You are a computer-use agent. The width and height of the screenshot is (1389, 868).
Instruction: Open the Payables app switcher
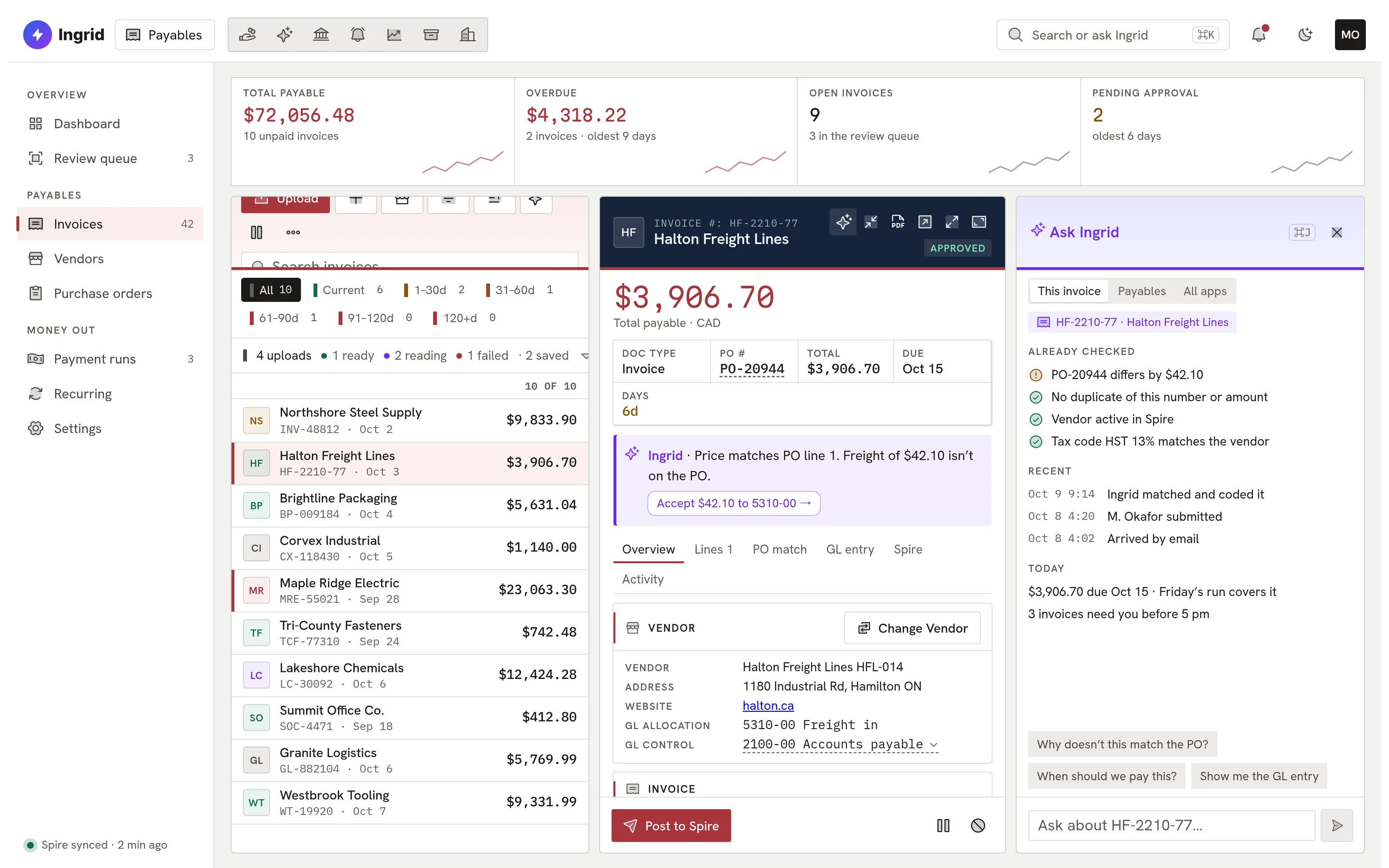click(165, 35)
